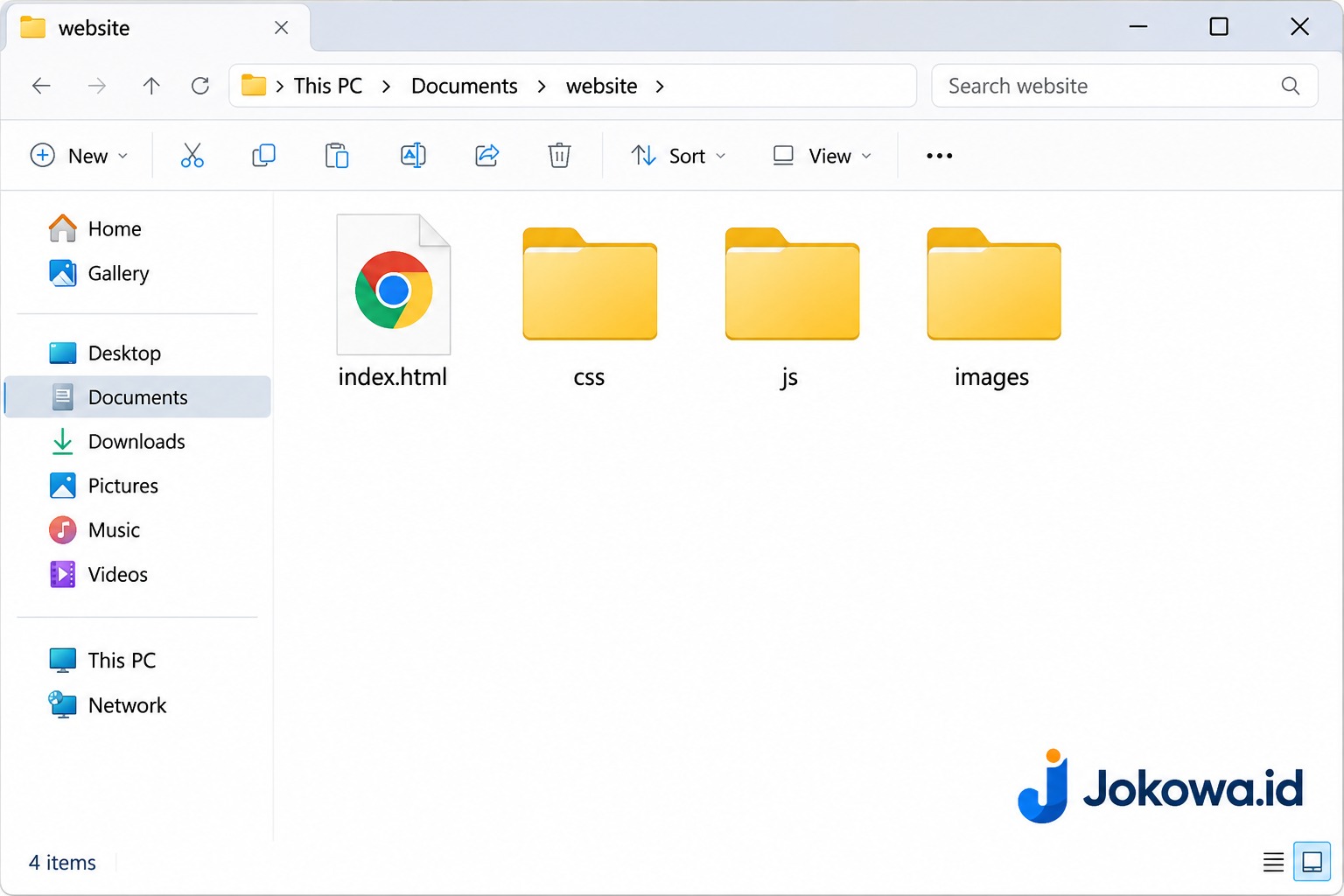
Task: Maximize the File Explorer window
Action: point(1219,26)
